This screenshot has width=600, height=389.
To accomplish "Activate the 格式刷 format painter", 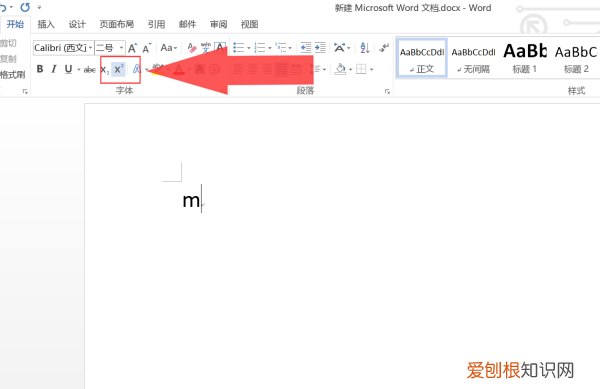I will pyautogui.click(x=13, y=75).
